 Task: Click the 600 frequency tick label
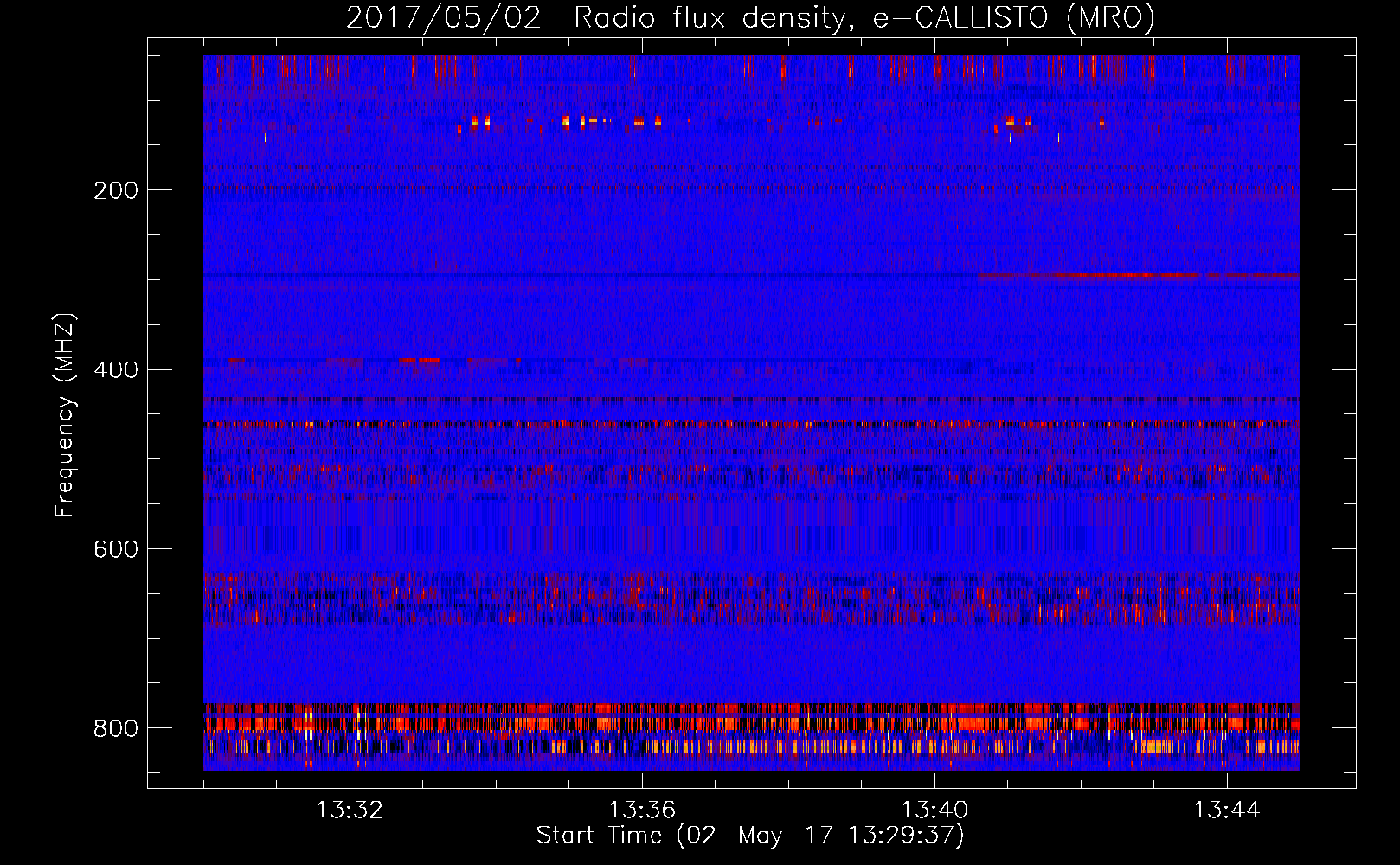tap(115, 550)
